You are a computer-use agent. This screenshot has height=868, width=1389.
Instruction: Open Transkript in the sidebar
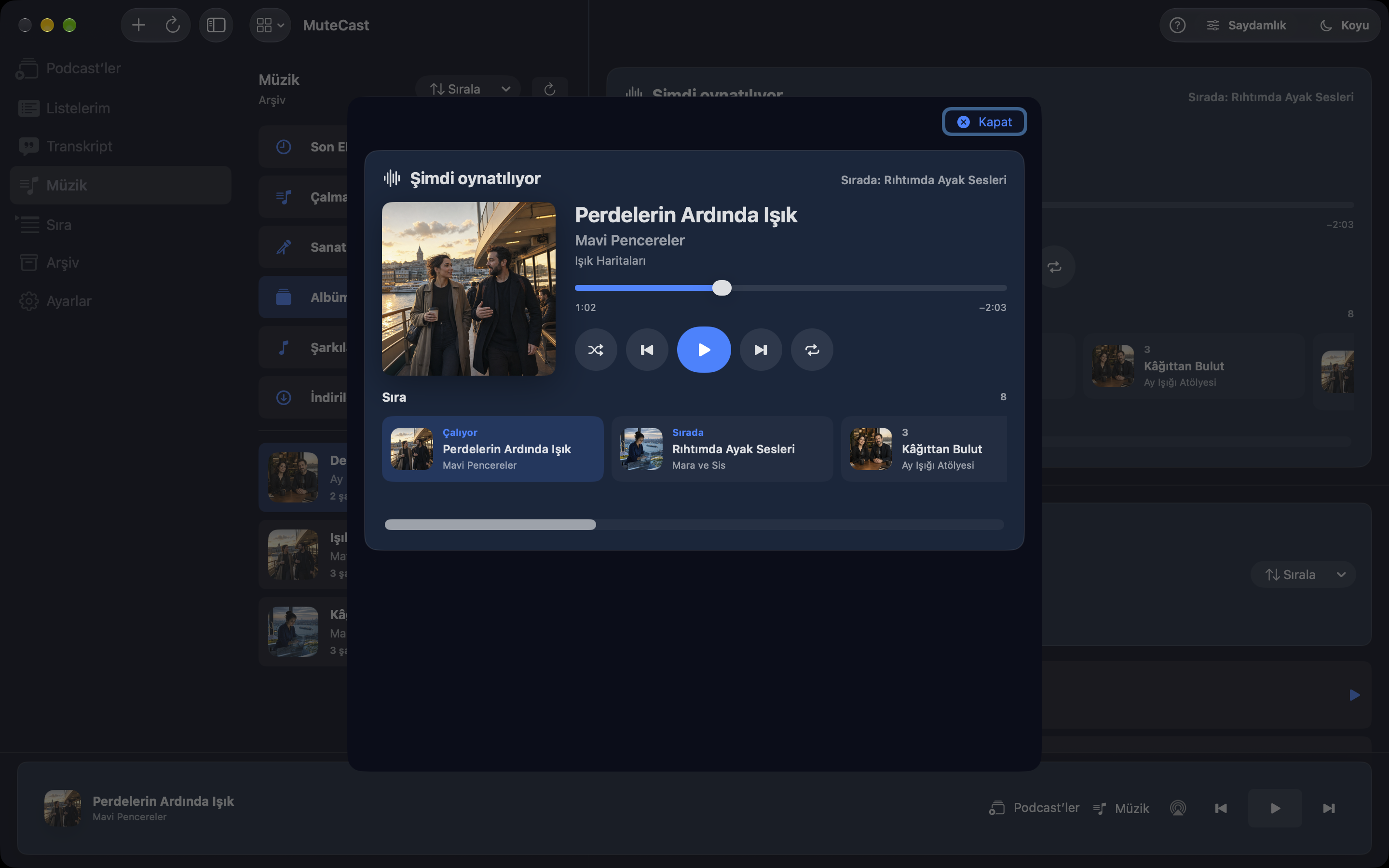121,147
